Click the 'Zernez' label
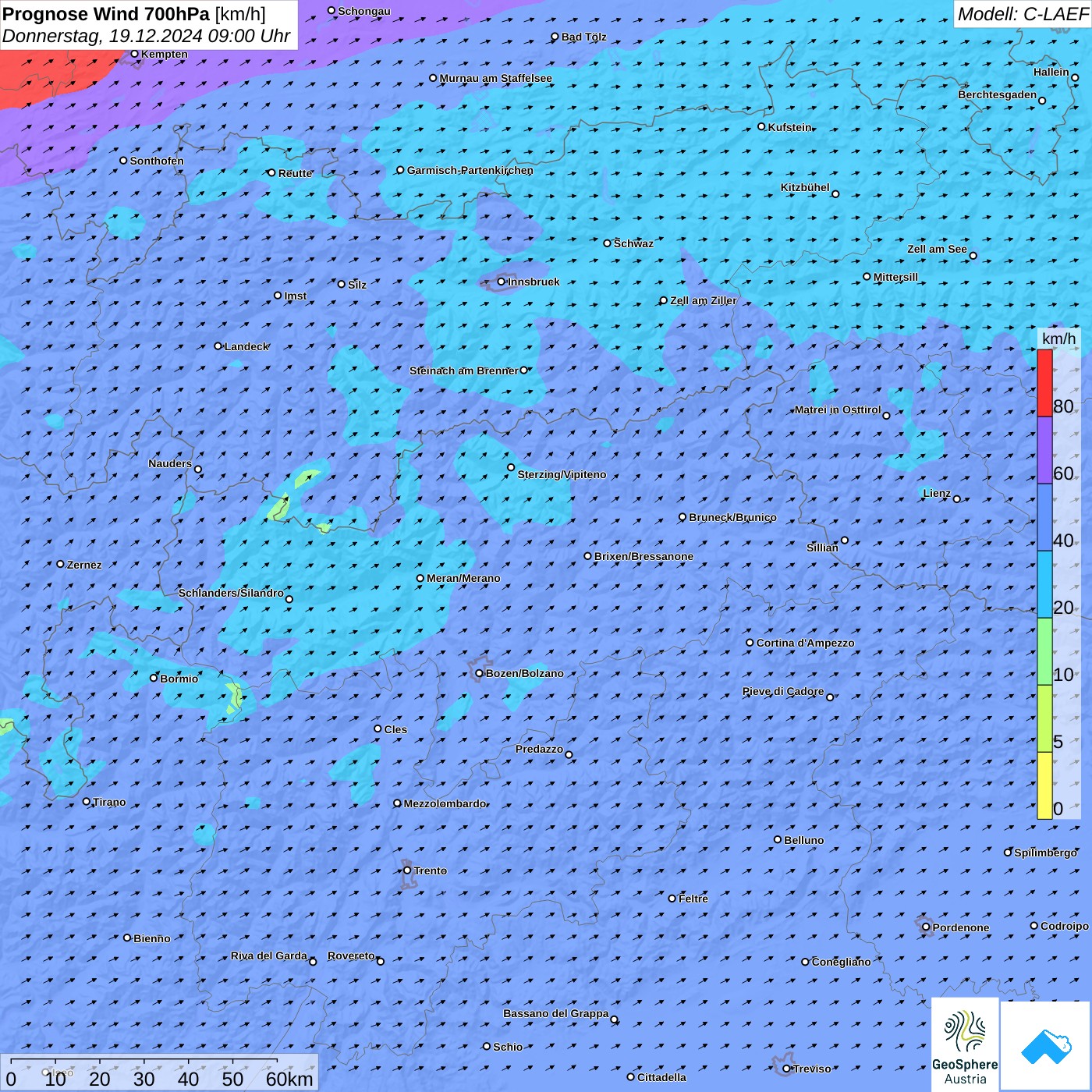 84,565
